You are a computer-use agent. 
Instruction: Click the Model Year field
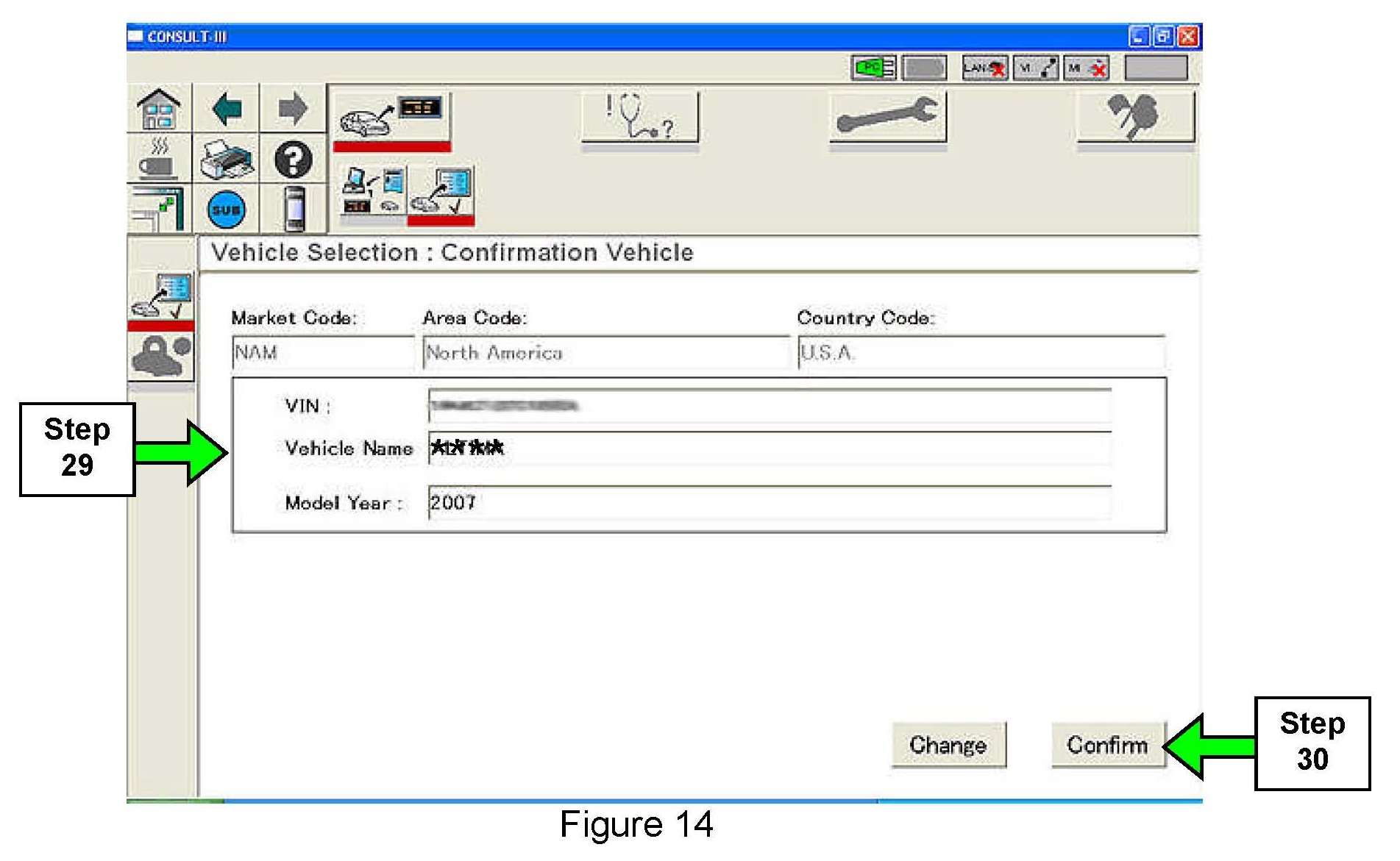pyautogui.click(x=769, y=503)
